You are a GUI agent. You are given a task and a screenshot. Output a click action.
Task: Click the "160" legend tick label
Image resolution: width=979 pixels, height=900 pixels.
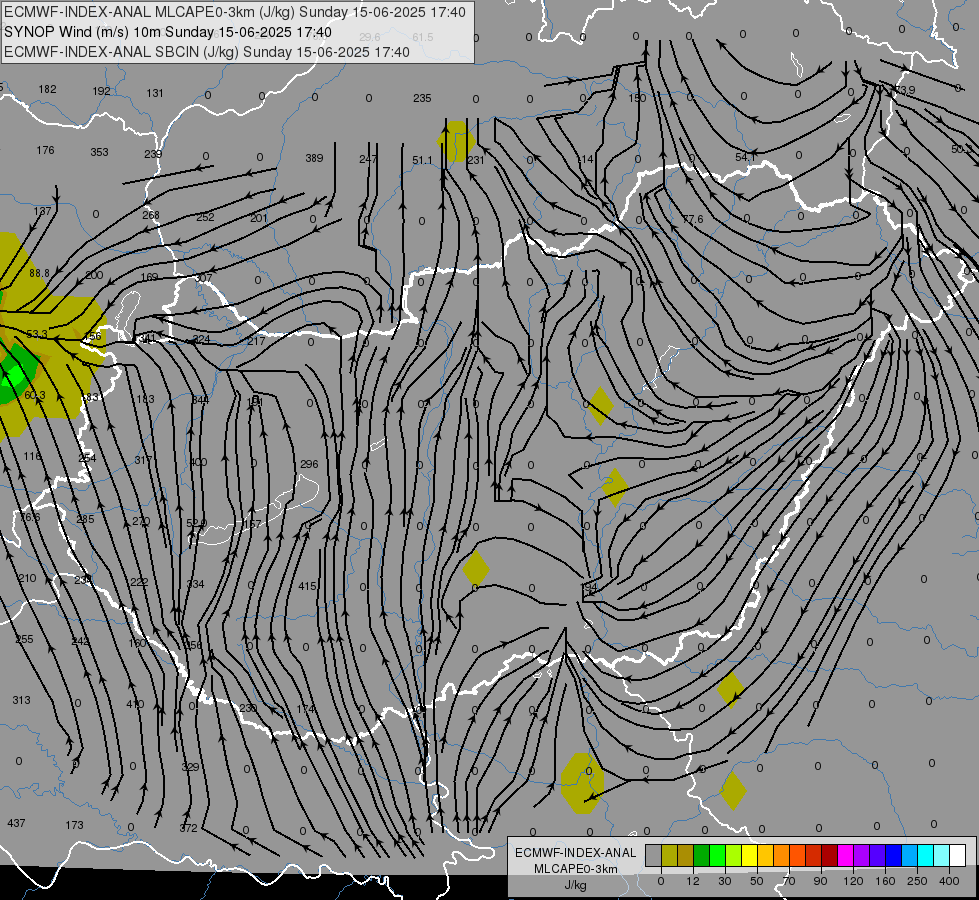pos(885,881)
